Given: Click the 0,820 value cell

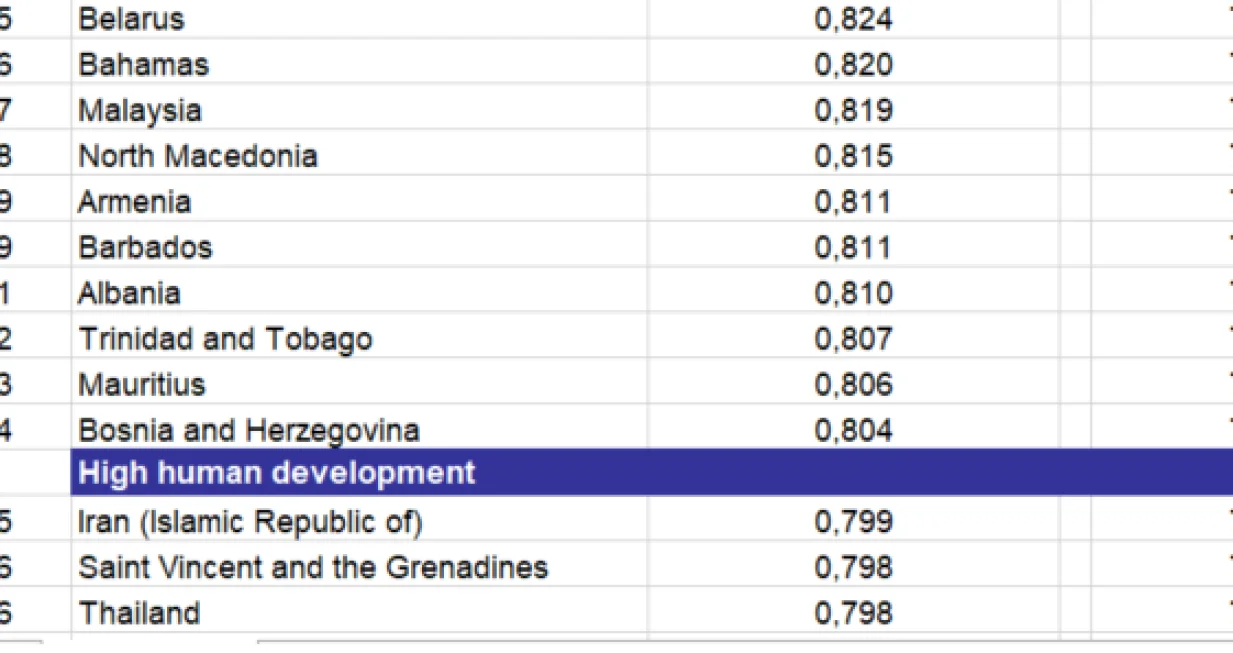Looking at the screenshot, I should pyautogui.click(x=853, y=65).
